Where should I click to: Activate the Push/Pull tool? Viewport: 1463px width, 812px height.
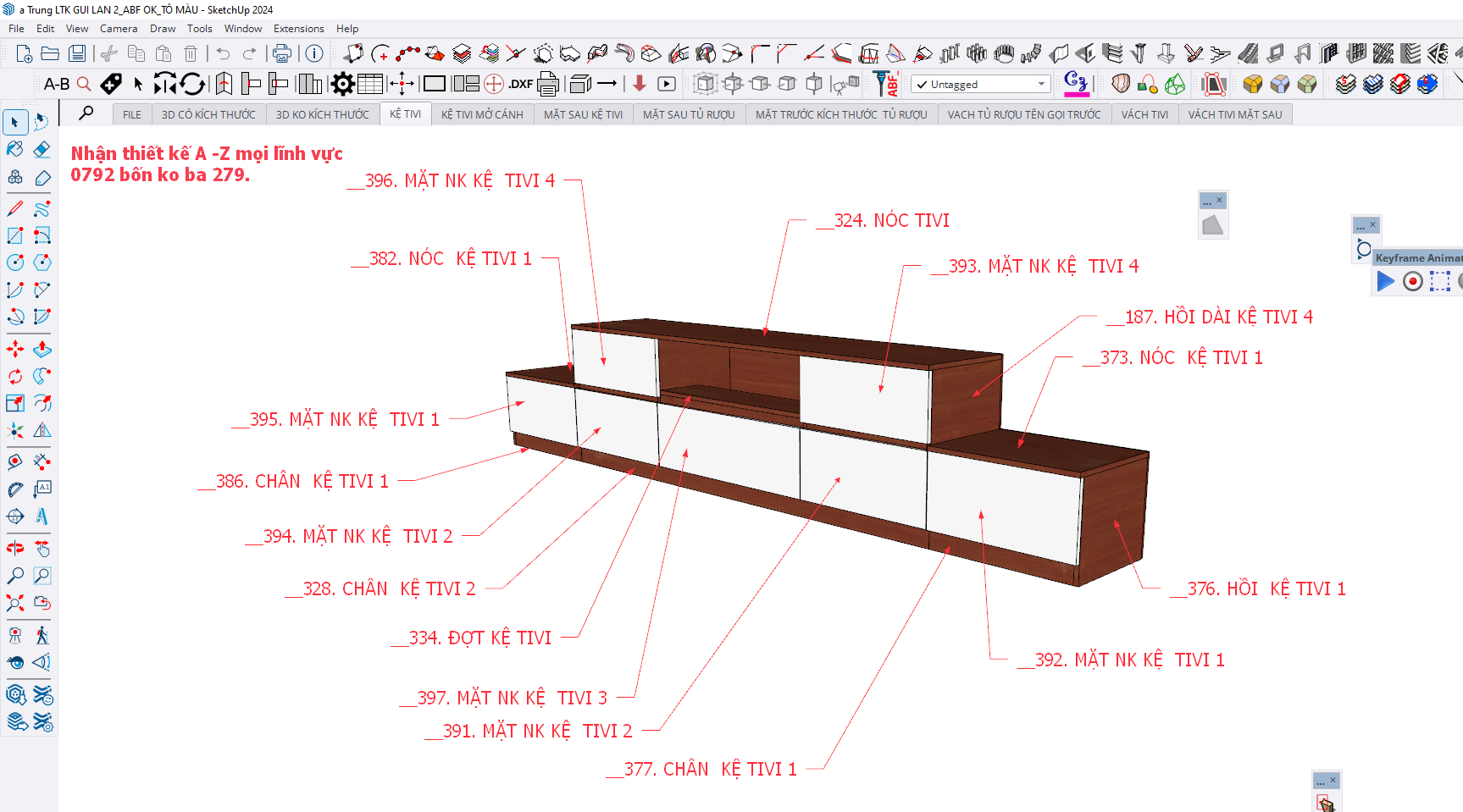click(x=42, y=349)
